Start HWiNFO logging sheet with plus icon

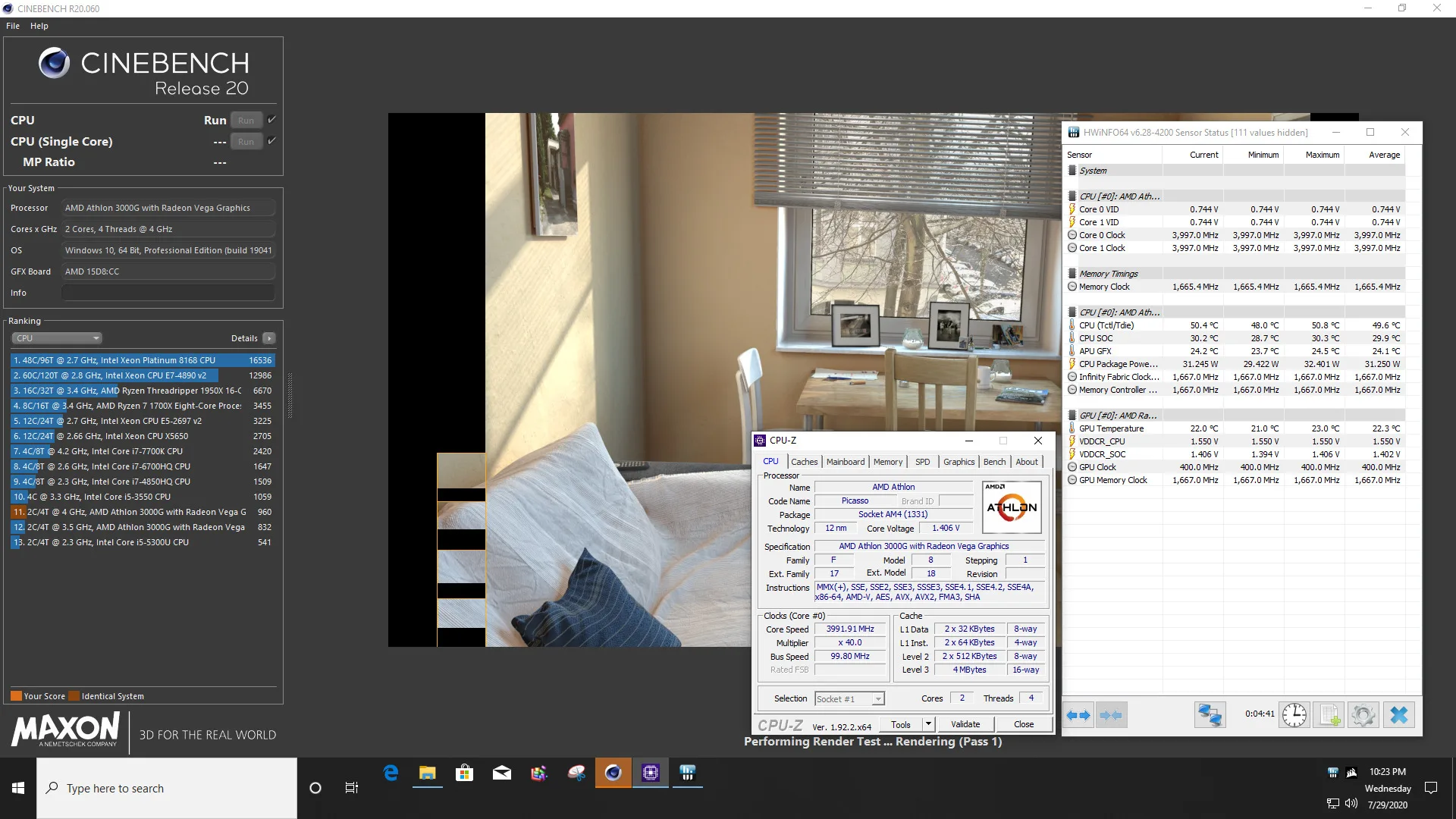point(1329,715)
